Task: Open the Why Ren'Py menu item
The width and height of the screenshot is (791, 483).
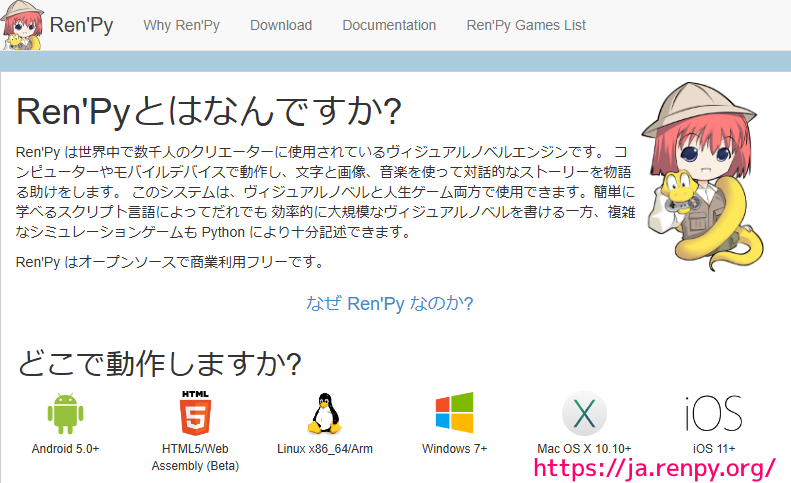Action: pyautogui.click(x=182, y=25)
